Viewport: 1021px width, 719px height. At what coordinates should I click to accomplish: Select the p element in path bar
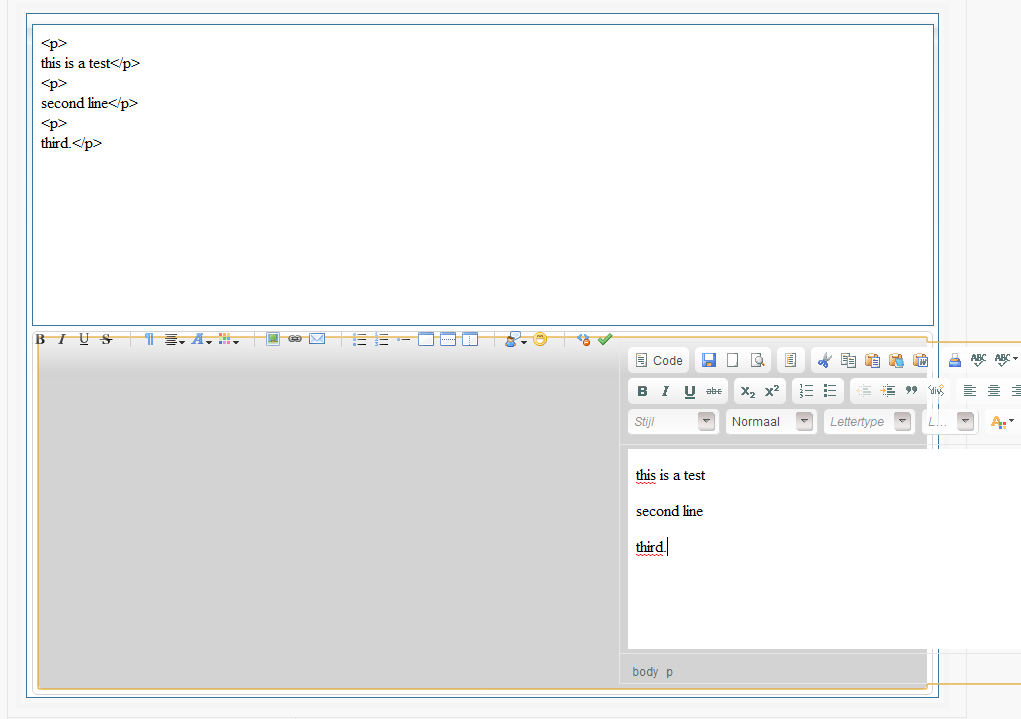tap(670, 672)
